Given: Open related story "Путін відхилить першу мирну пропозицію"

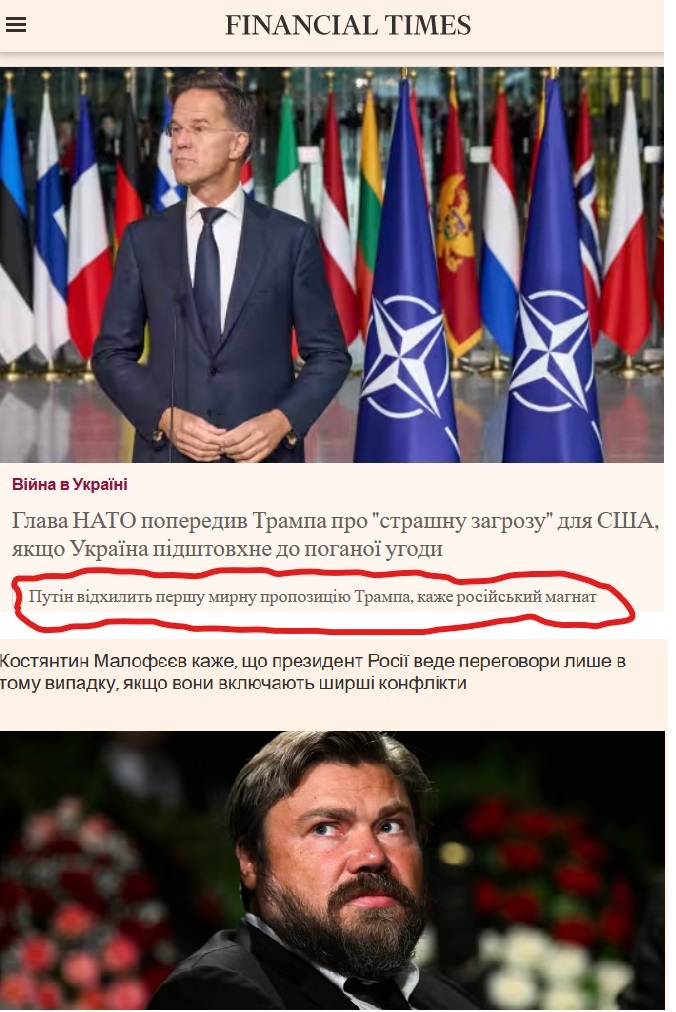Looking at the screenshot, I should pyautogui.click(x=312, y=596).
